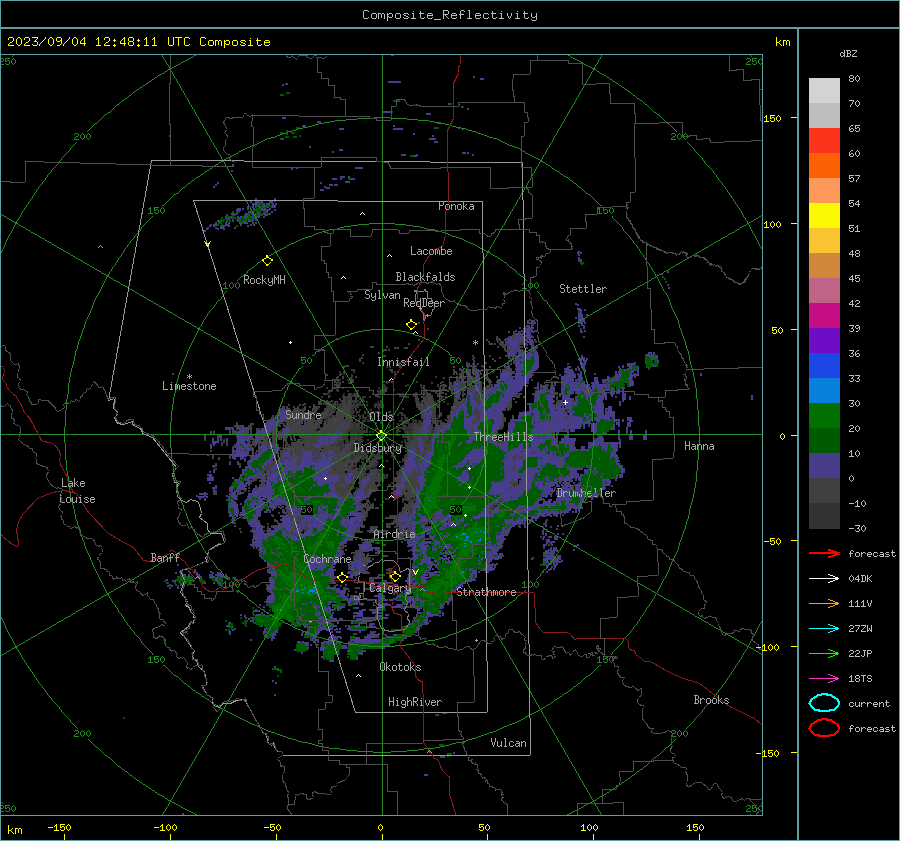Click the asterisk marker above Limestone
This screenshot has width=900, height=841.
[189, 377]
